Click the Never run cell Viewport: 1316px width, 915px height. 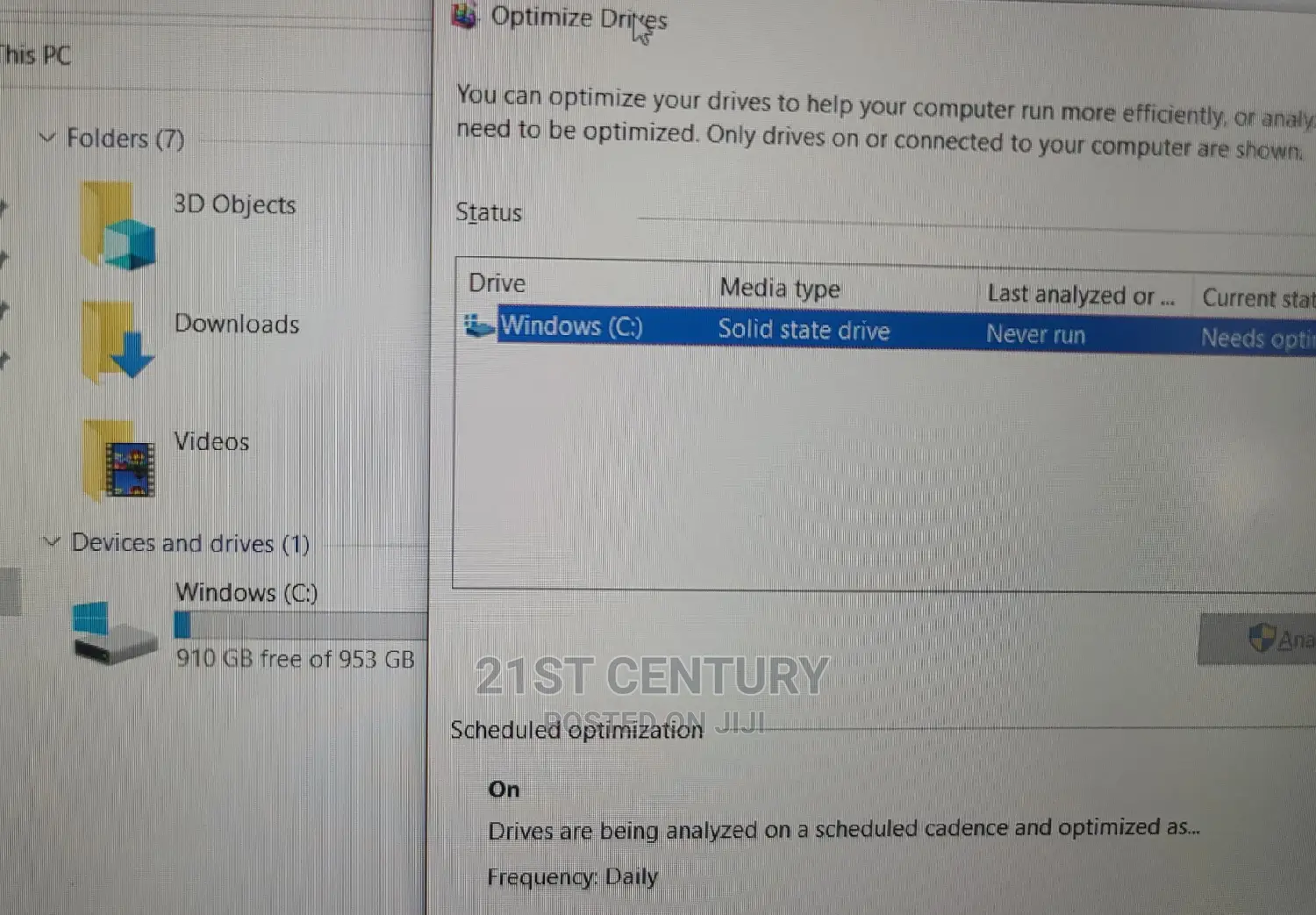tap(1035, 334)
